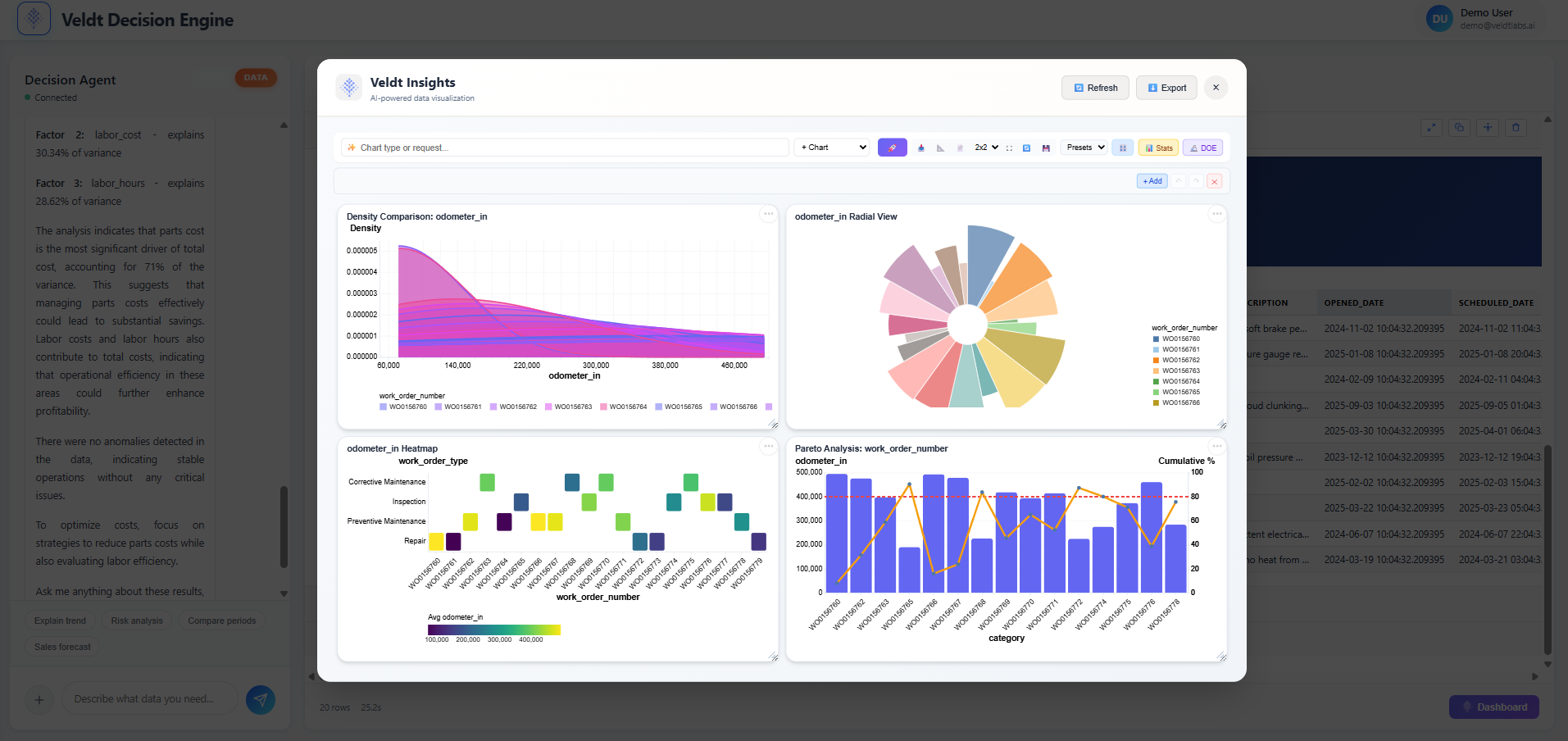
Task: Click the Chart type or request input
Action: pos(565,148)
